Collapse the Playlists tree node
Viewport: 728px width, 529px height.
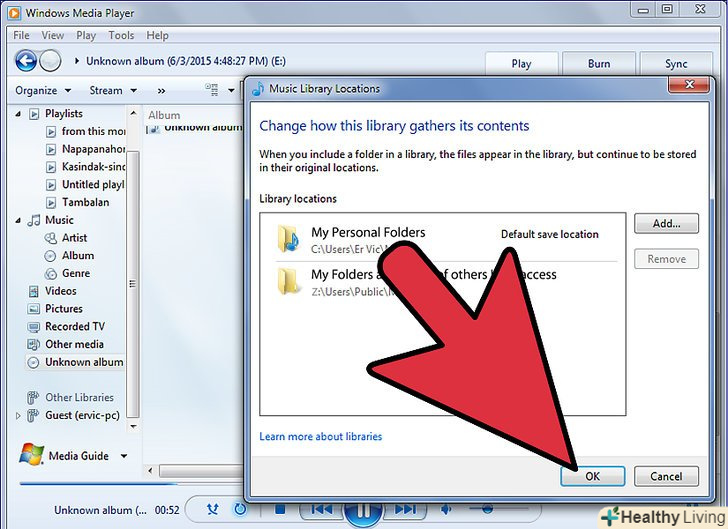tap(18, 113)
